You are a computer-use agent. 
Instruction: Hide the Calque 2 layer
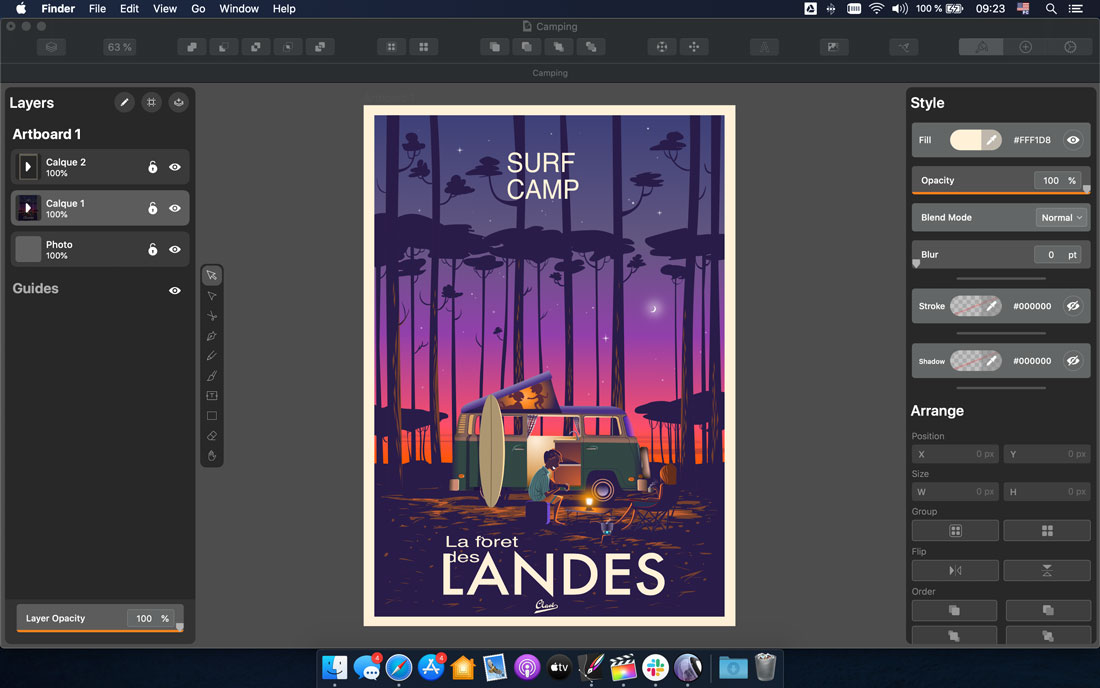(174, 167)
